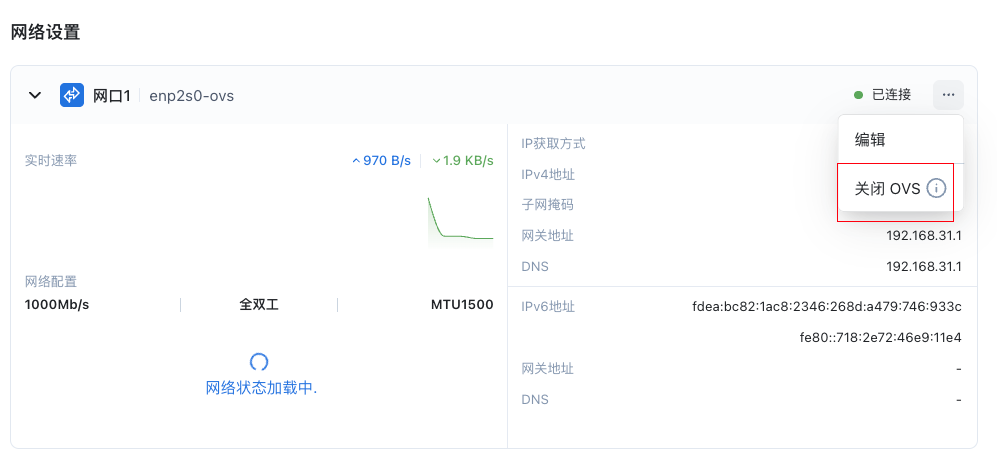Click the info icon beside 关闭 OVS
Screen dimensions: 997x476
[936, 188]
